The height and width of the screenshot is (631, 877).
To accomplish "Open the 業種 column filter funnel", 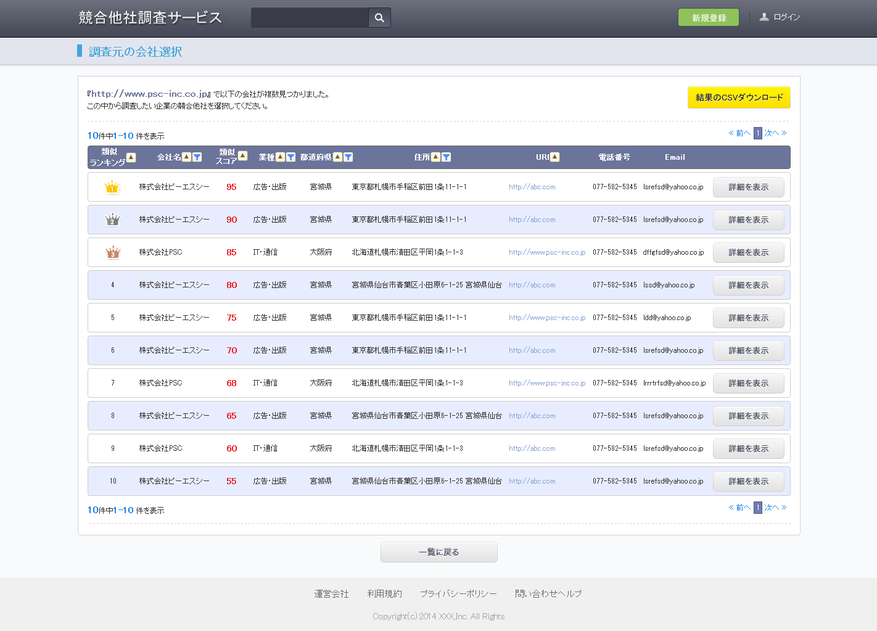I will click(291, 157).
